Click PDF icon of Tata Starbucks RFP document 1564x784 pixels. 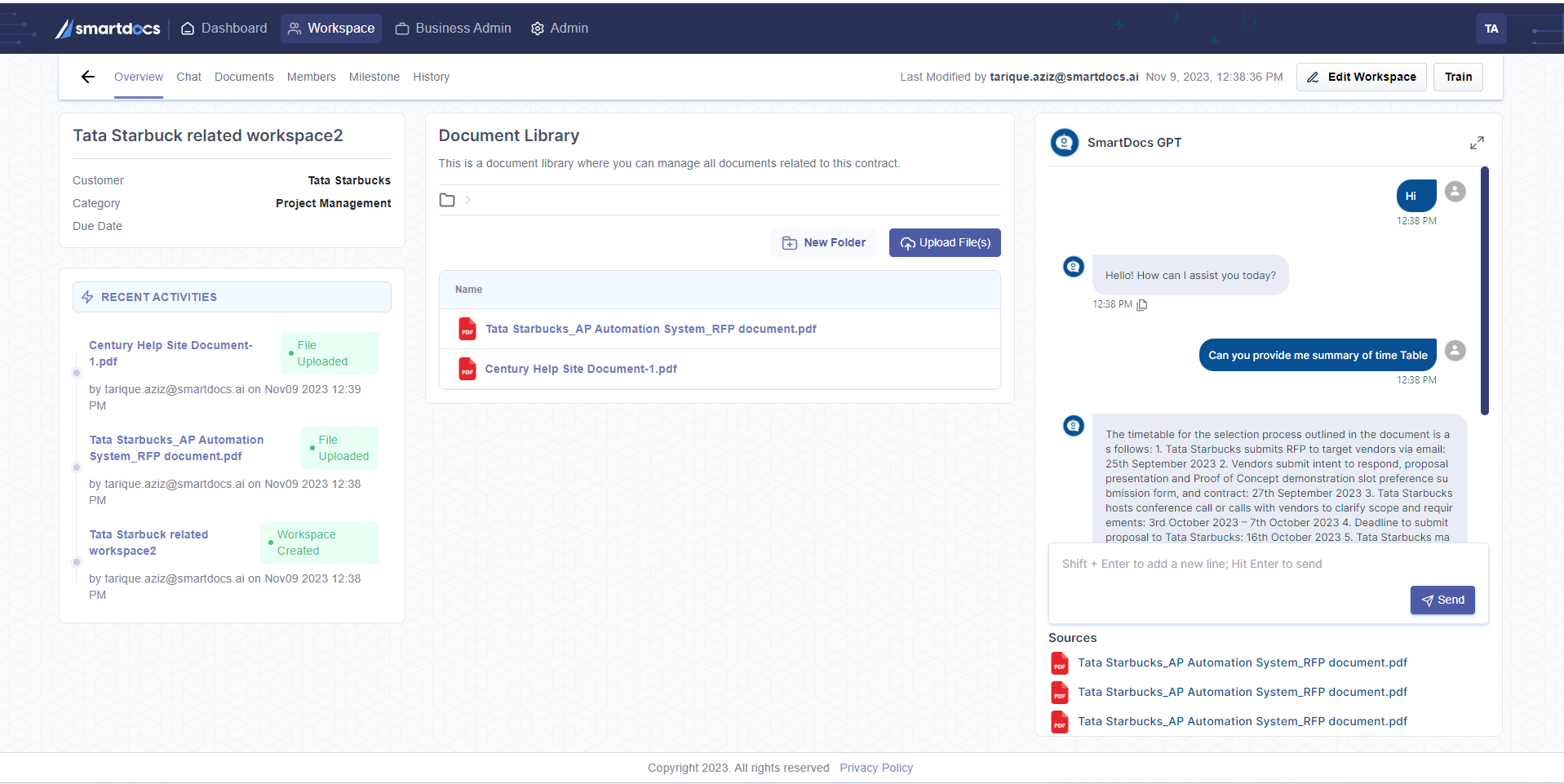point(467,330)
